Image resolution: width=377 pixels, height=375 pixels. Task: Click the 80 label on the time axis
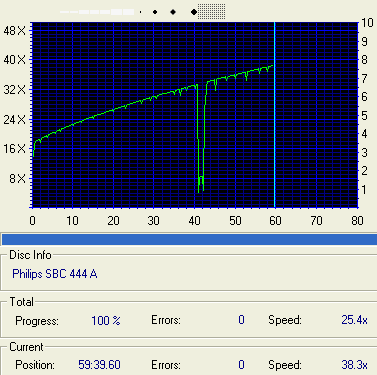click(357, 221)
